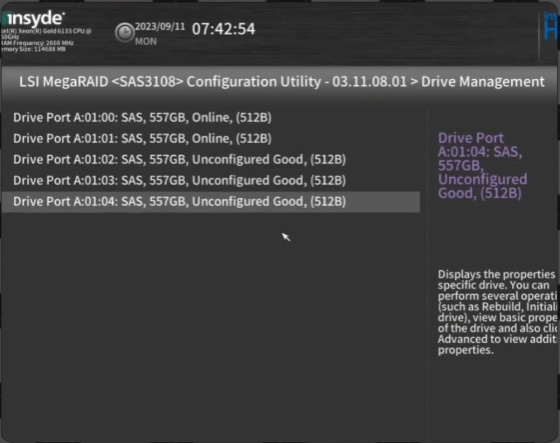Click the Insyde logo at the top left
The image size is (560, 443).
(x=35, y=19)
